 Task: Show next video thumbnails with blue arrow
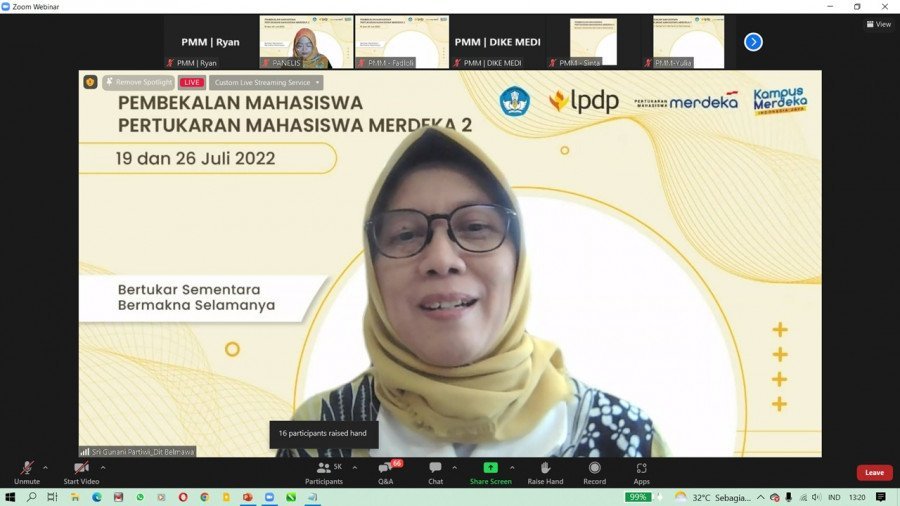(753, 42)
